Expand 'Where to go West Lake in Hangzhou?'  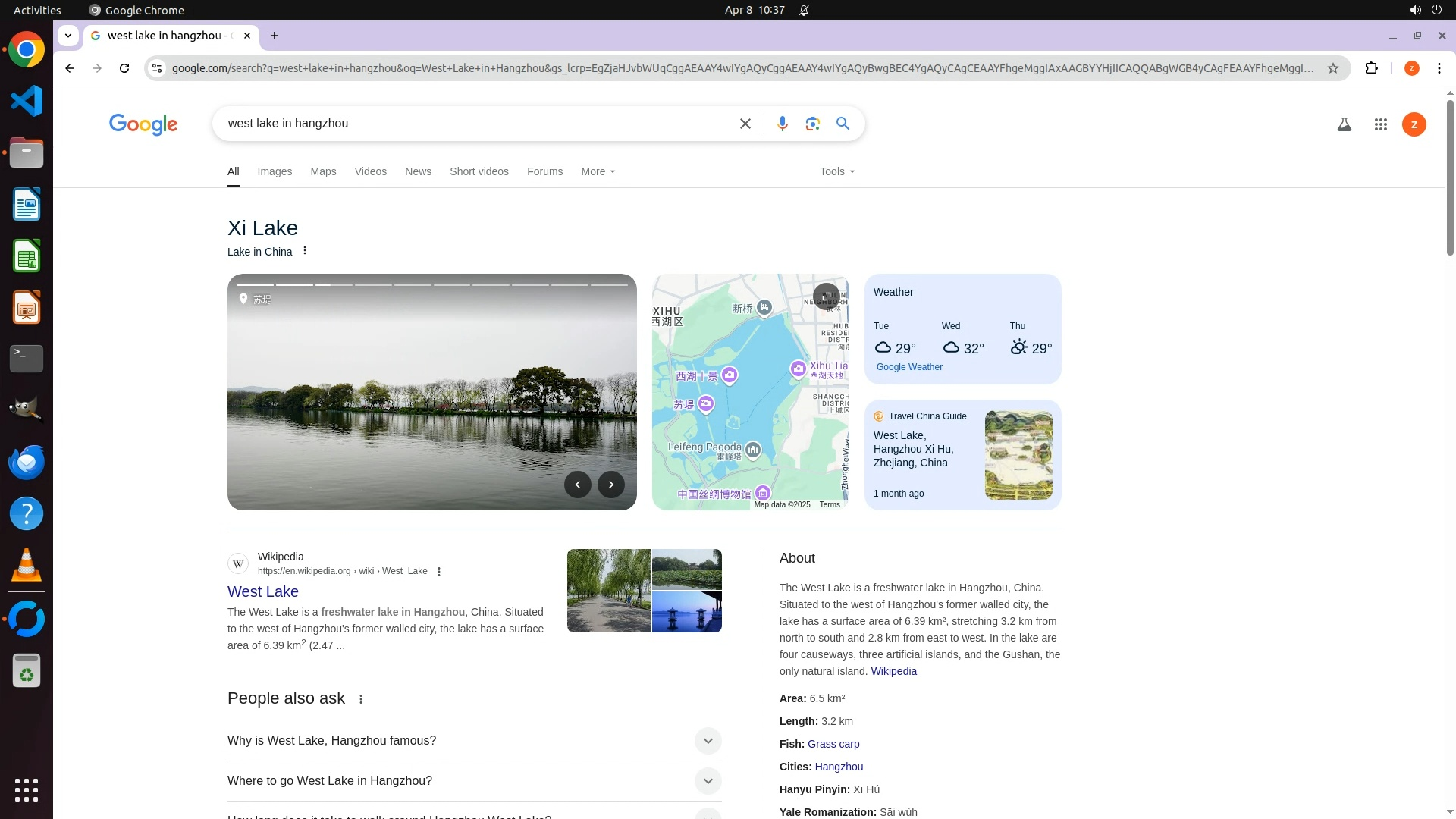point(707,781)
